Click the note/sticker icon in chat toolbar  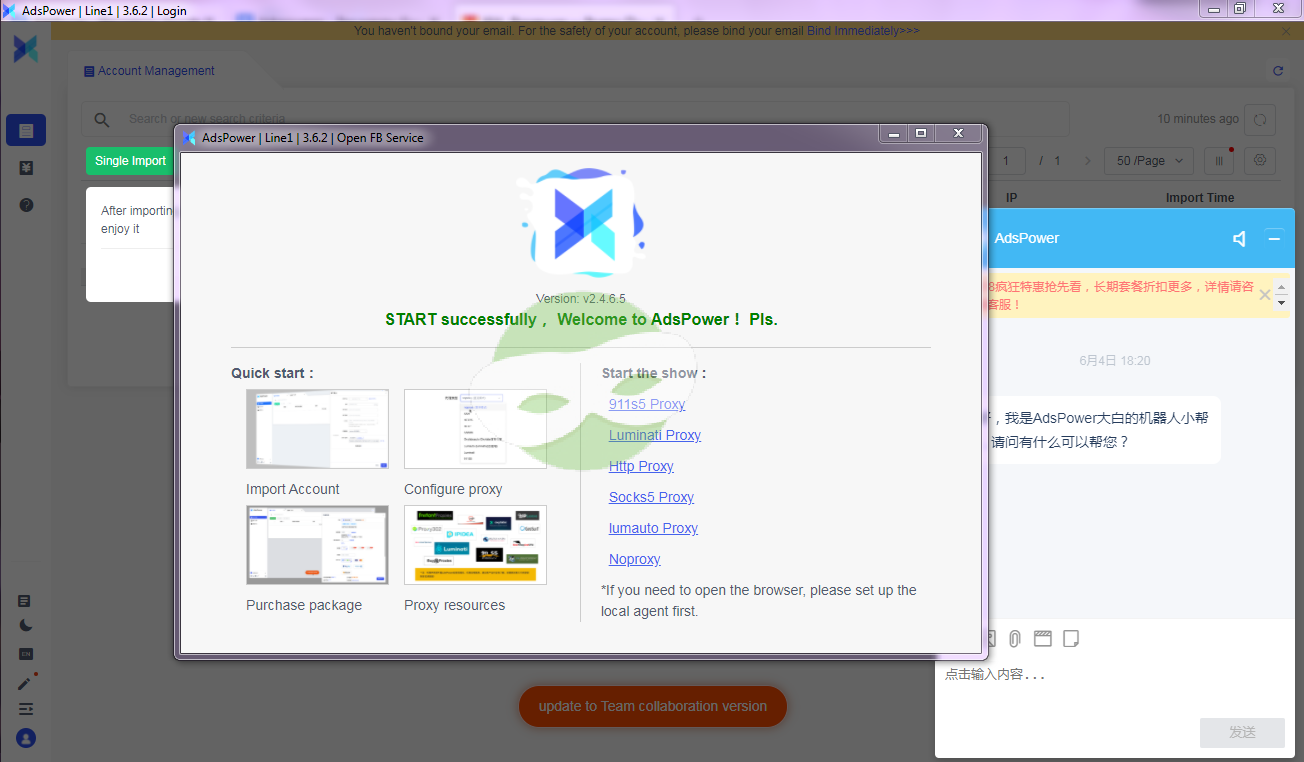(x=1071, y=638)
